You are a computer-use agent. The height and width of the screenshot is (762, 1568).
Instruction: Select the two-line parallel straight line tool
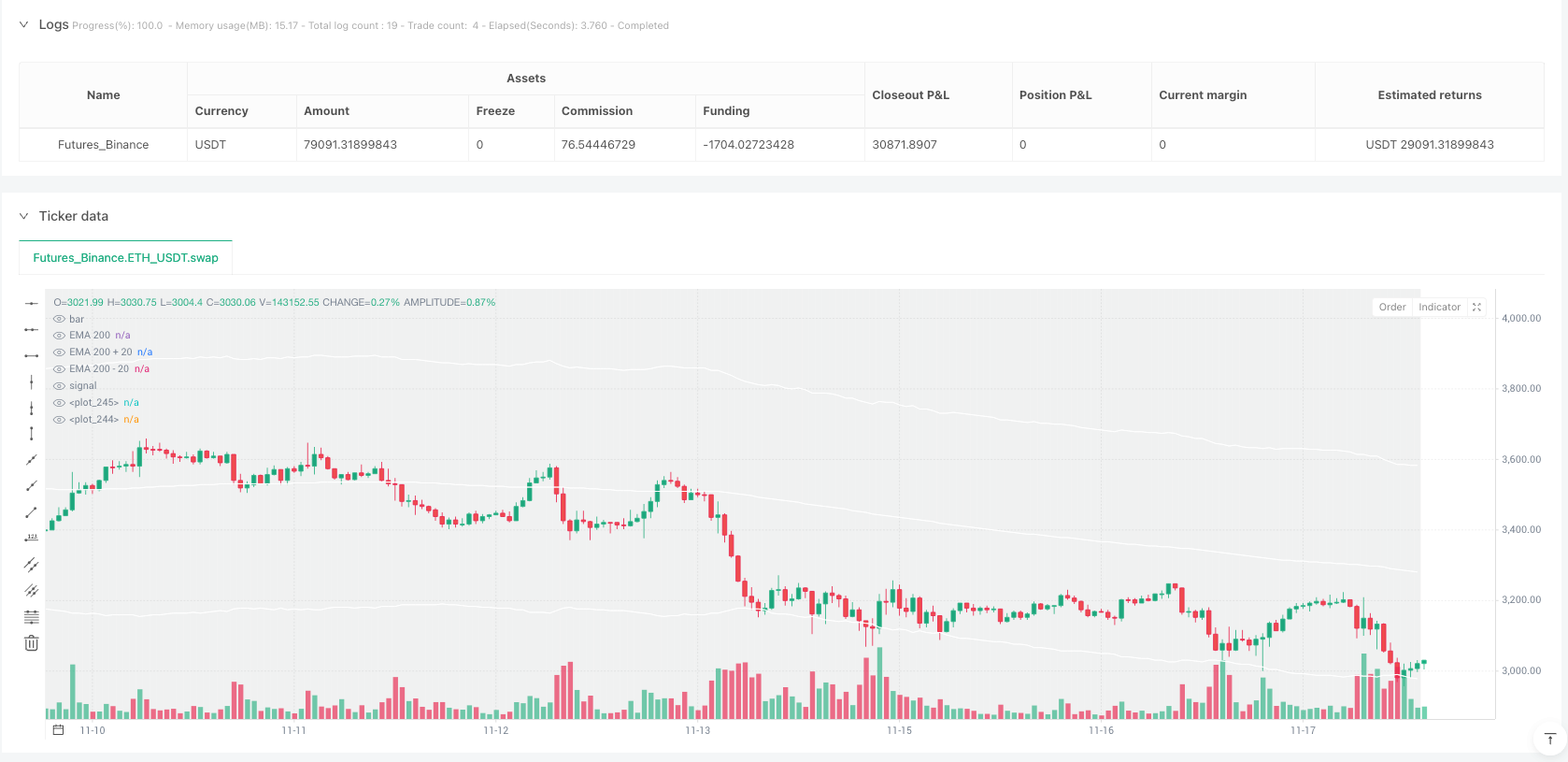[31, 565]
